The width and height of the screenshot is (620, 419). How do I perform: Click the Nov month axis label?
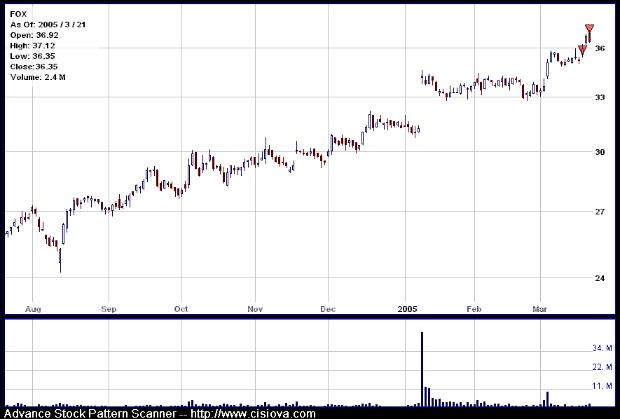(255, 309)
